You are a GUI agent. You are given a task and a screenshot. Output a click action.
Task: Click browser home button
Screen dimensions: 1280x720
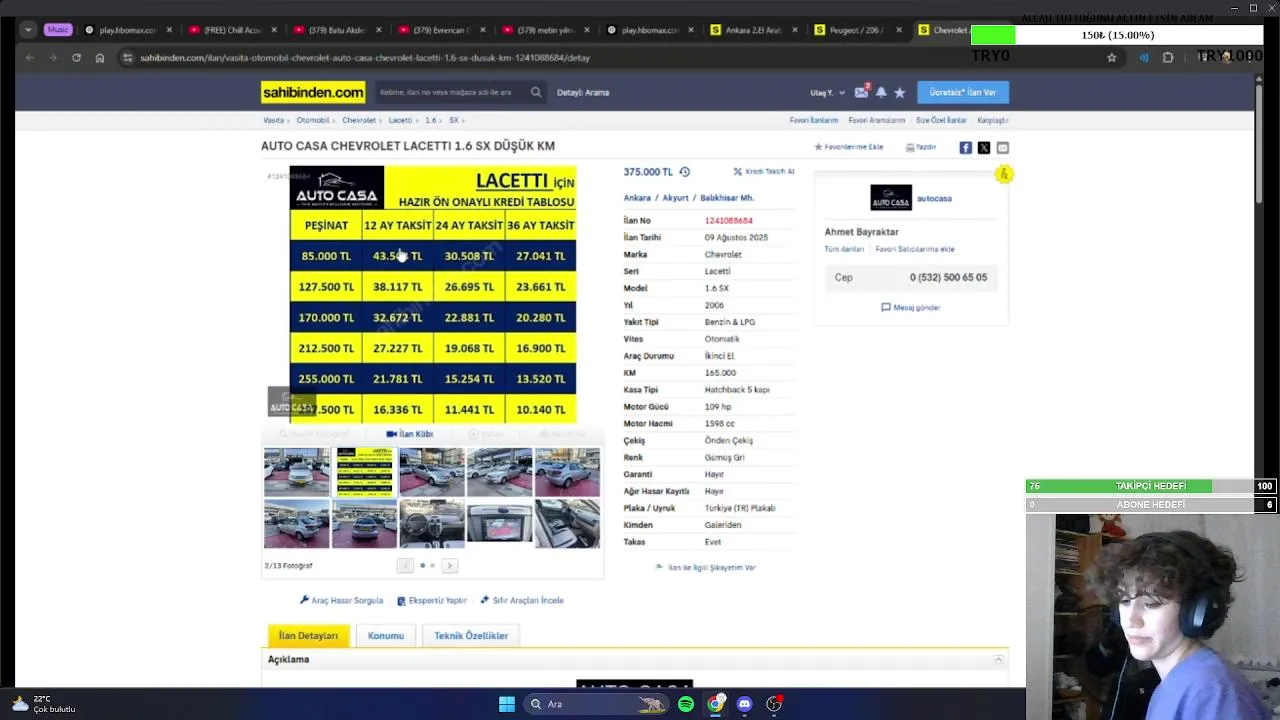point(100,58)
